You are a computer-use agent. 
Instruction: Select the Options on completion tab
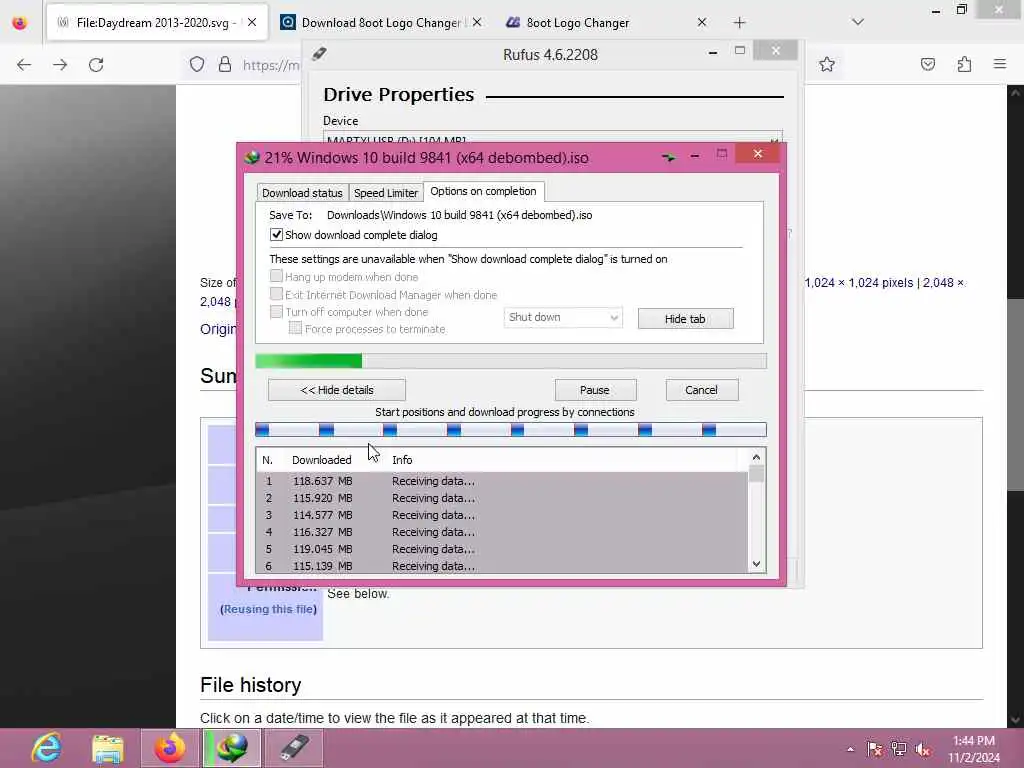click(483, 191)
